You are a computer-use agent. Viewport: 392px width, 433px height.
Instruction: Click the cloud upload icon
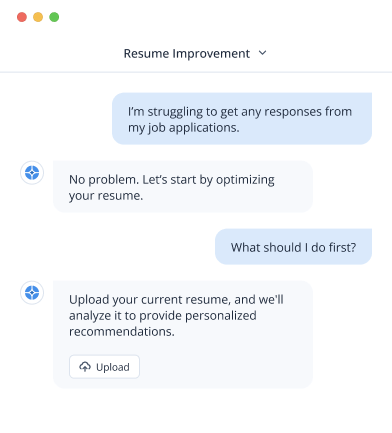point(85,367)
